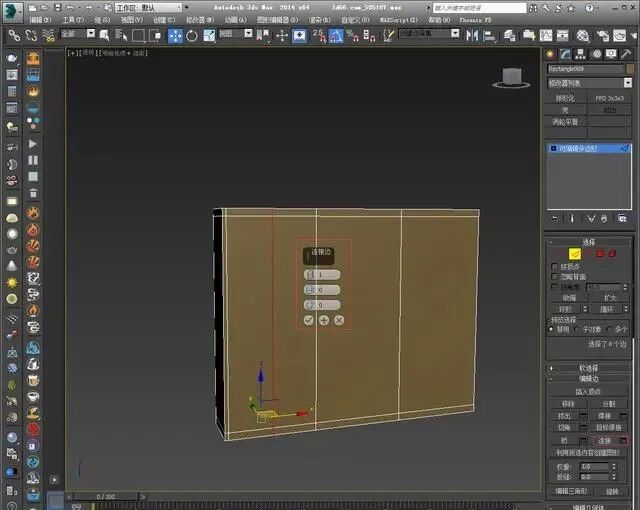Enable the 按顶点 (By Vertex) checkbox

pos(554,266)
